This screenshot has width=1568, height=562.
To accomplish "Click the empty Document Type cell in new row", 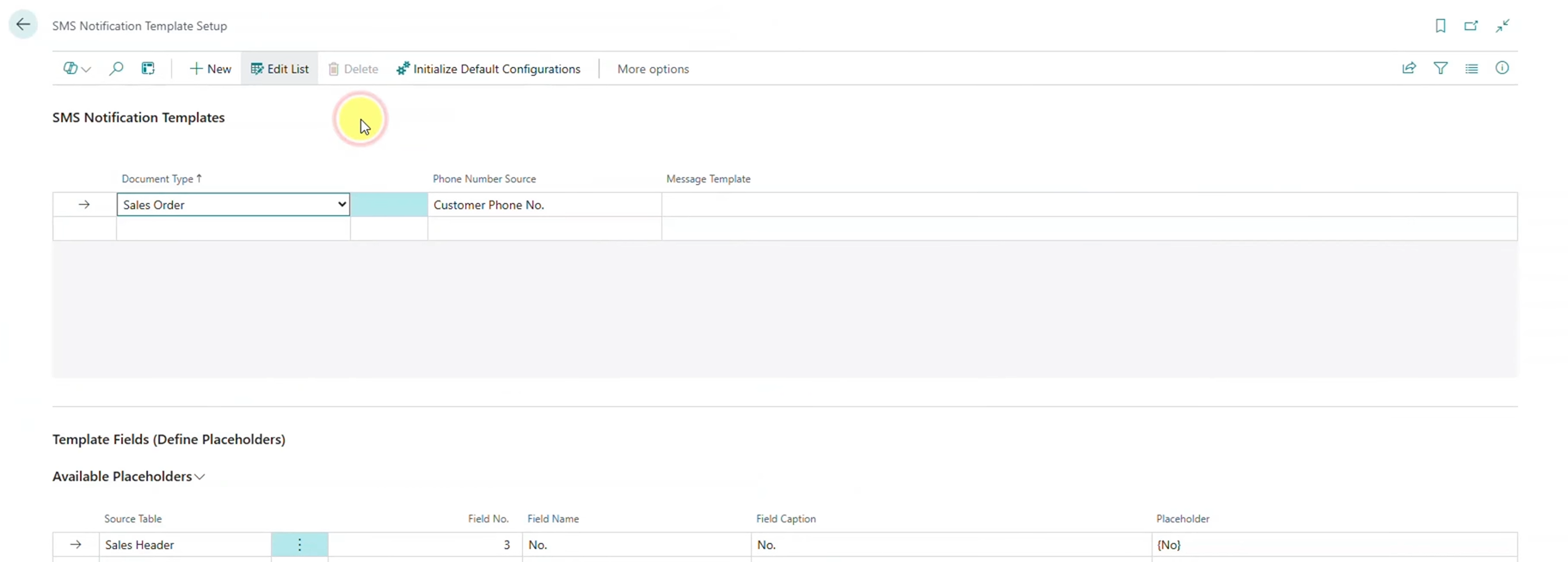I will pyautogui.click(x=233, y=229).
